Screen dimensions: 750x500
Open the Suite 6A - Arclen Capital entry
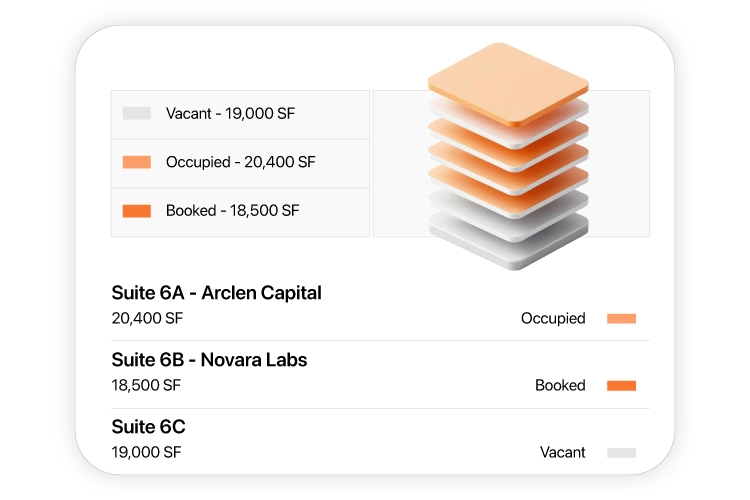click(x=216, y=293)
